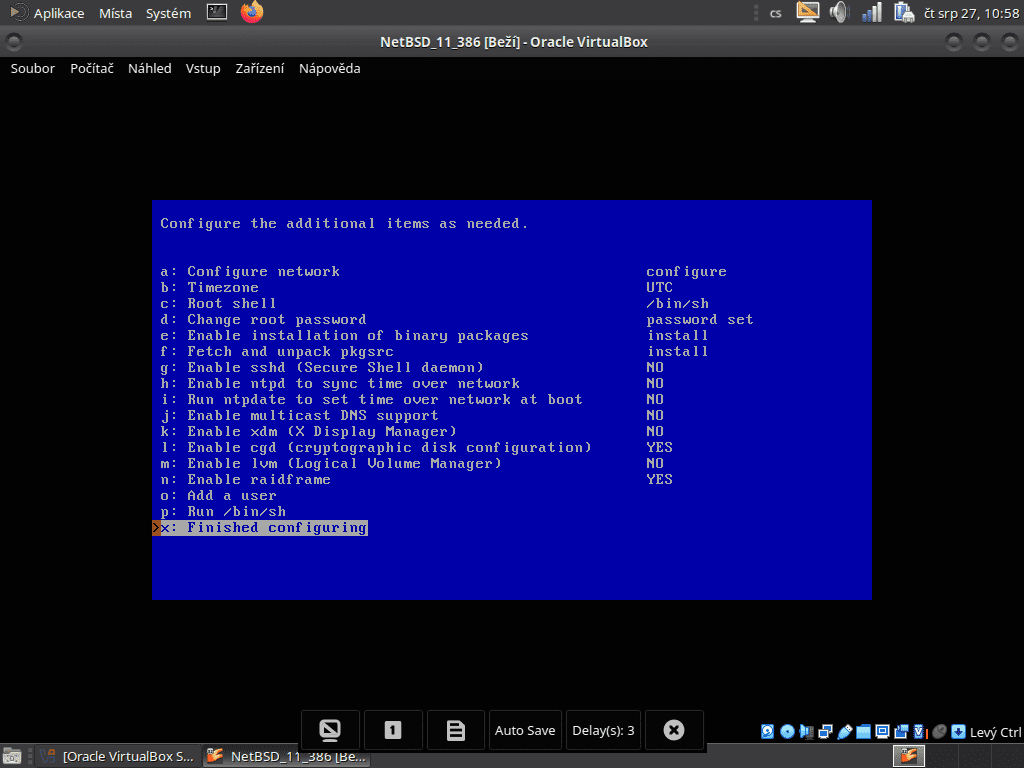Open the Aplikace panel menu
Screen dimensions: 1024x768
[x=59, y=13]
